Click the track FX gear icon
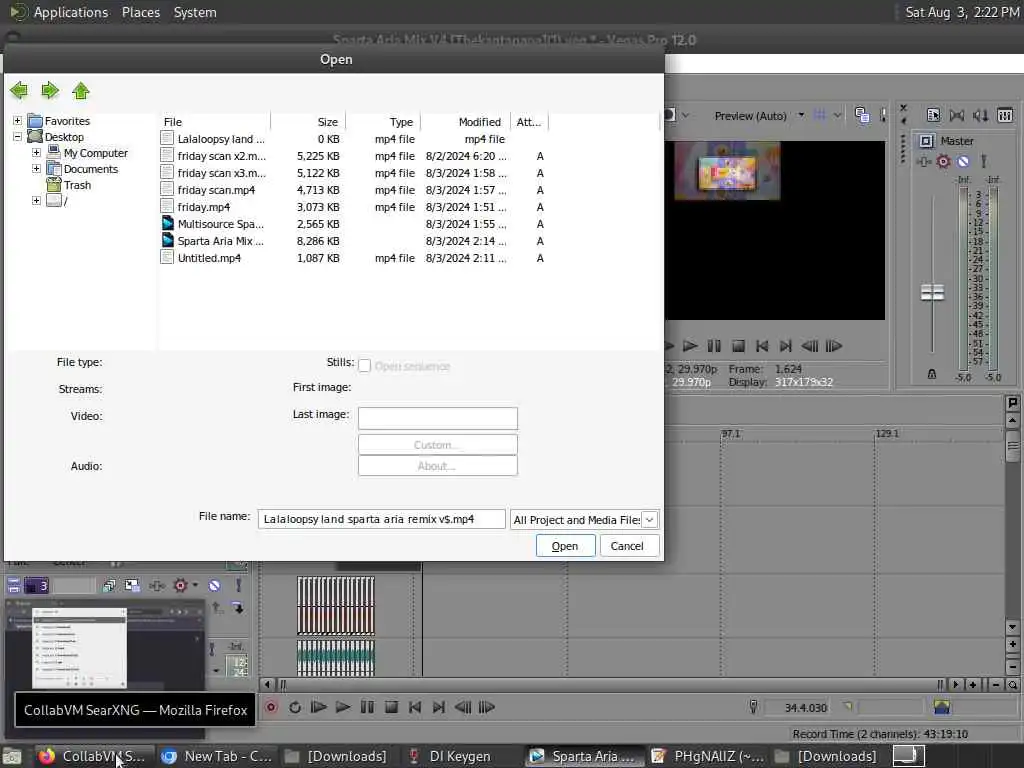The height and width of the screenshot is (768, 1024). (181, 586)
